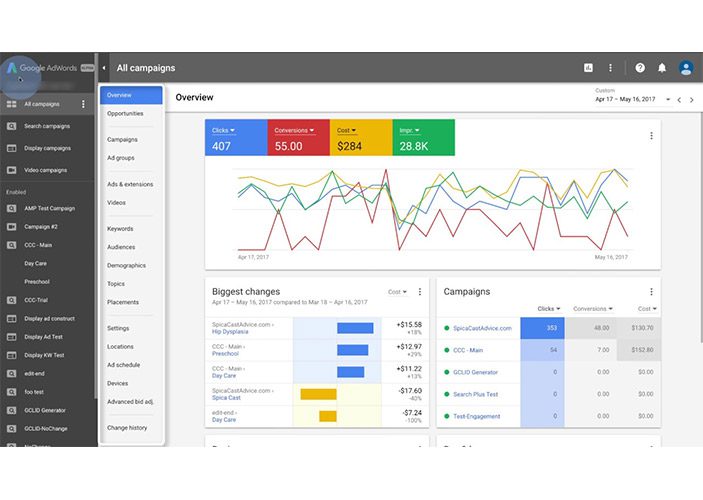
Task: Click the Hip Dysplasia blue change bar
Action: click(x=355, y=328)
